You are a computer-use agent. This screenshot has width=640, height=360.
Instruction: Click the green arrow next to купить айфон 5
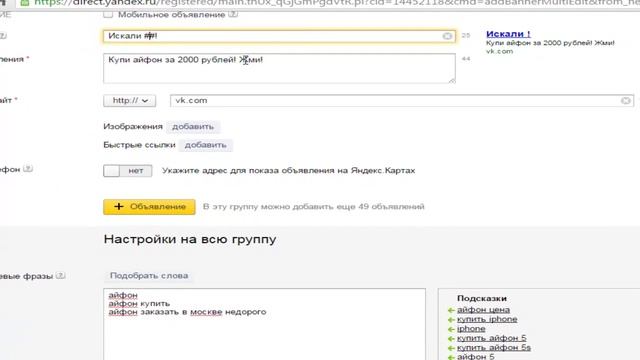451,338
